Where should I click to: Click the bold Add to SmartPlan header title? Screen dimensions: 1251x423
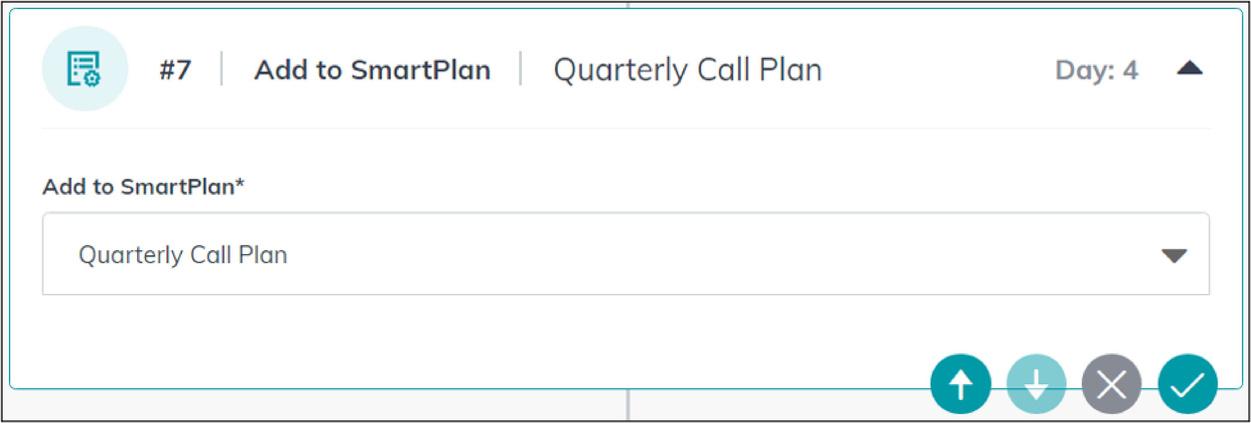[x=372, y=71]
